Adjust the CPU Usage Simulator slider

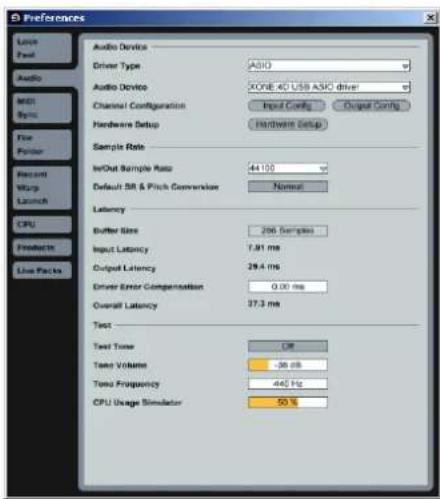[288, 402]
